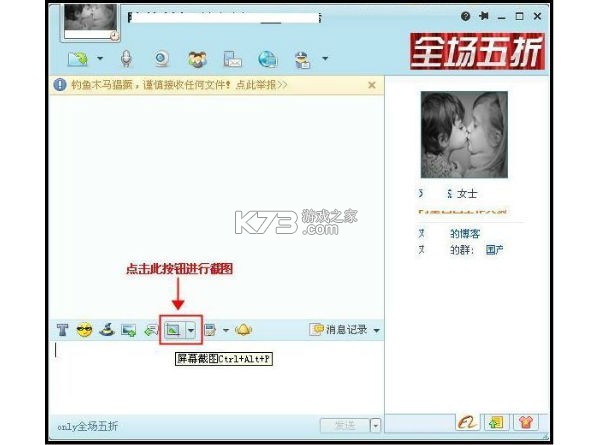Click the send picture icon
The height and width of the screenshot is (445, 594).
128,330
